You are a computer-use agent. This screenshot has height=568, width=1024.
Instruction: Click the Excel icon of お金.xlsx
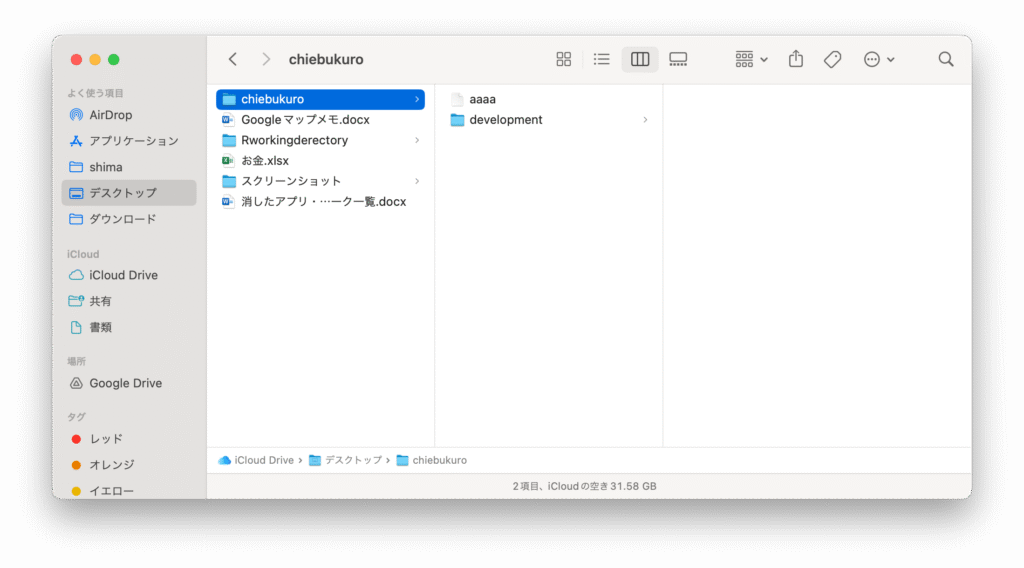pyautogui.click(x=228, y=161)
